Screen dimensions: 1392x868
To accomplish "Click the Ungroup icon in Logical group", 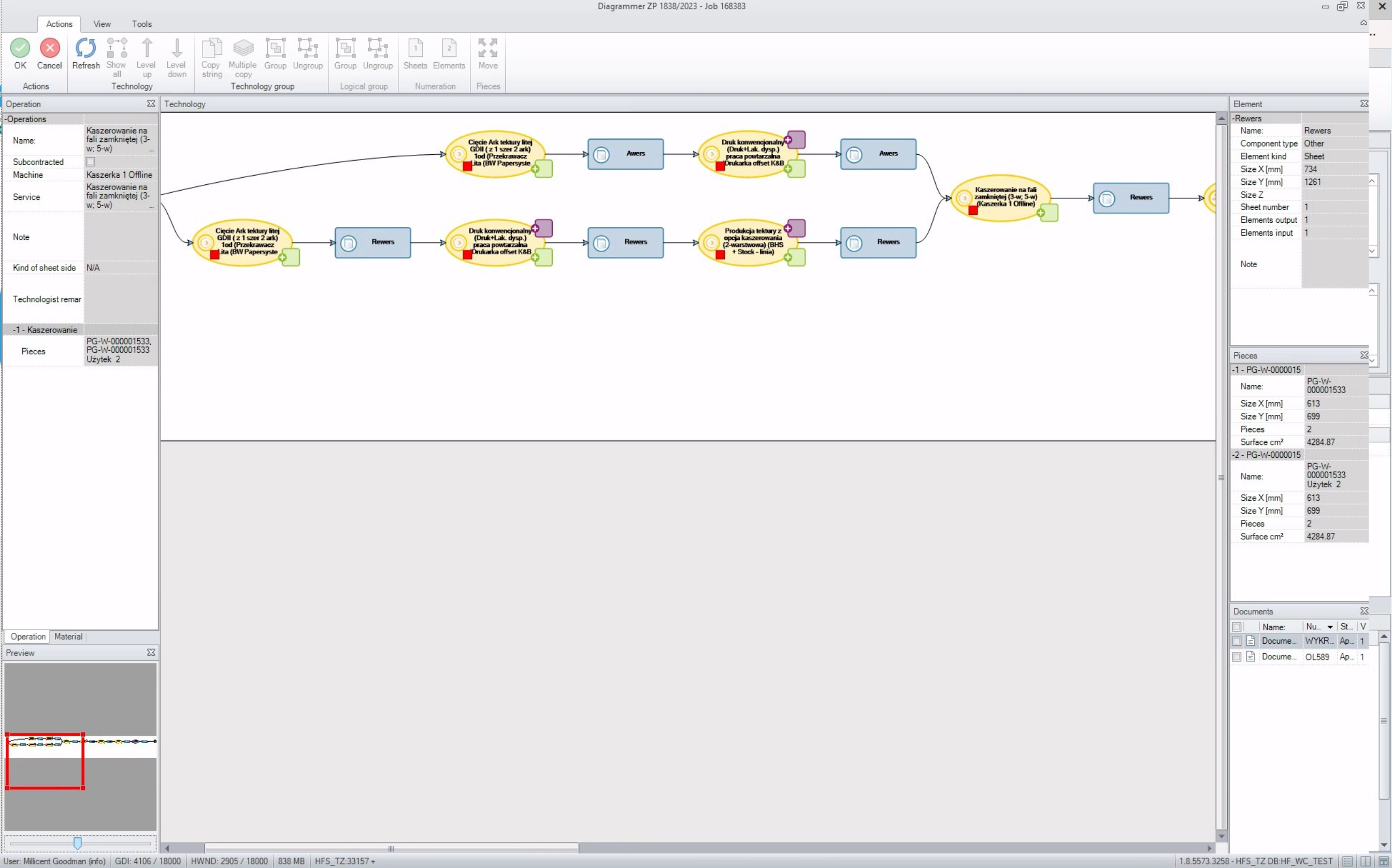I will pos(378,51).
